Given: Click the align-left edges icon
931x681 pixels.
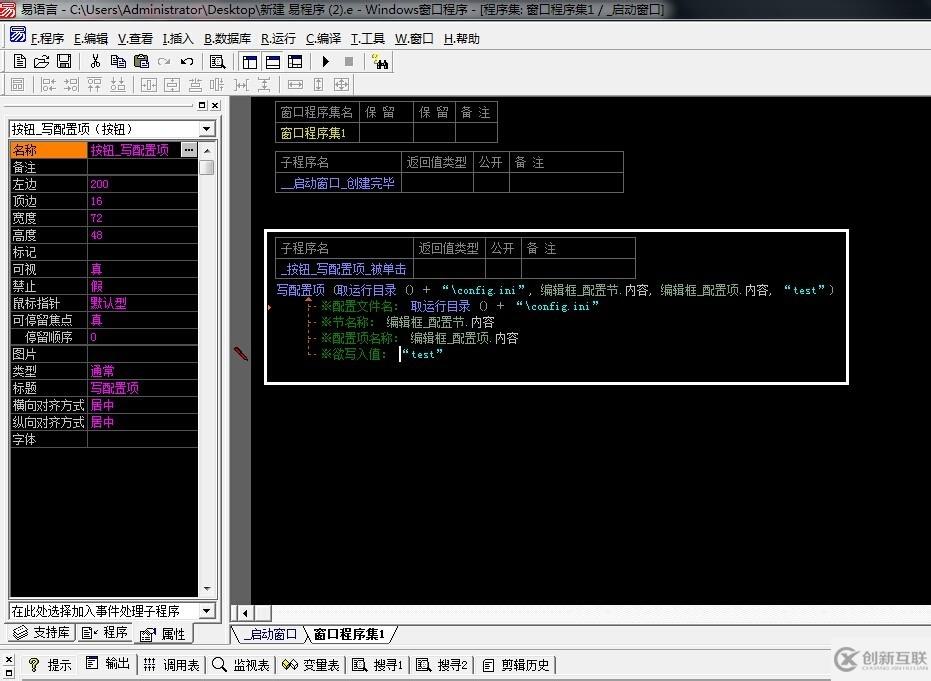Looking at the screenshot, I should (48, 85).
